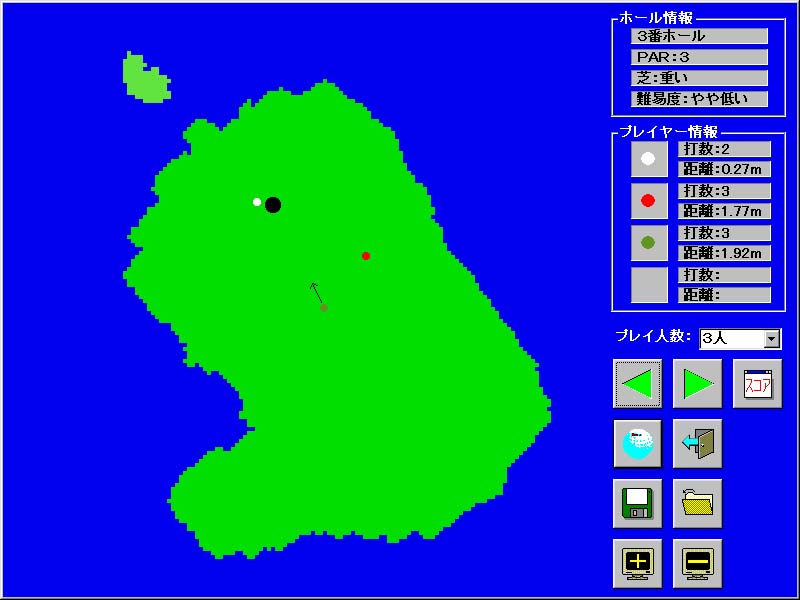800x600 pixels.
Task: Open the score card (スコア) window
Action: tap(757, 383)
